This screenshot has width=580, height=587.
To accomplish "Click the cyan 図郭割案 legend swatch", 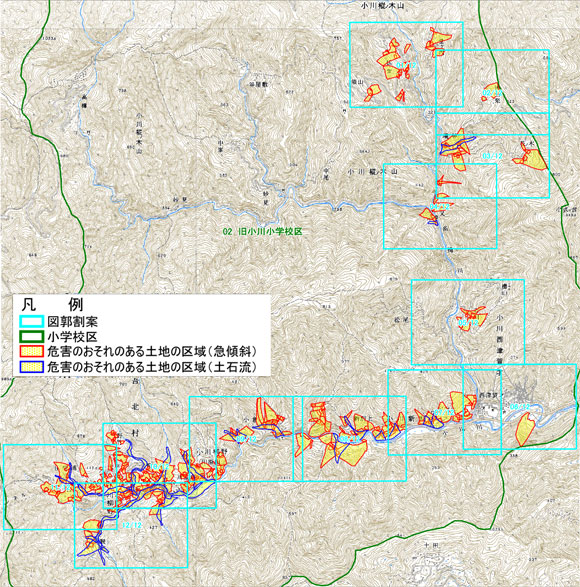I will 32,322.
